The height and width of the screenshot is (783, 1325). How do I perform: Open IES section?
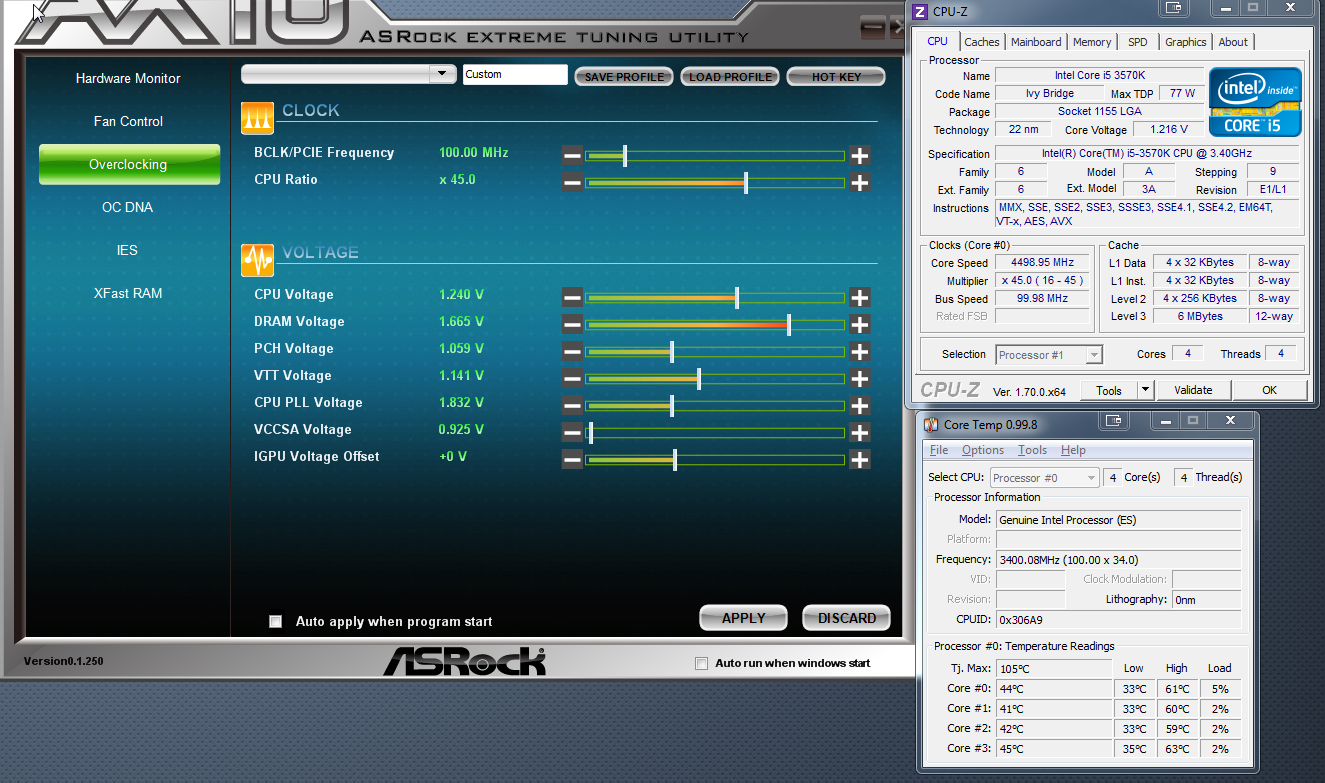128,250
